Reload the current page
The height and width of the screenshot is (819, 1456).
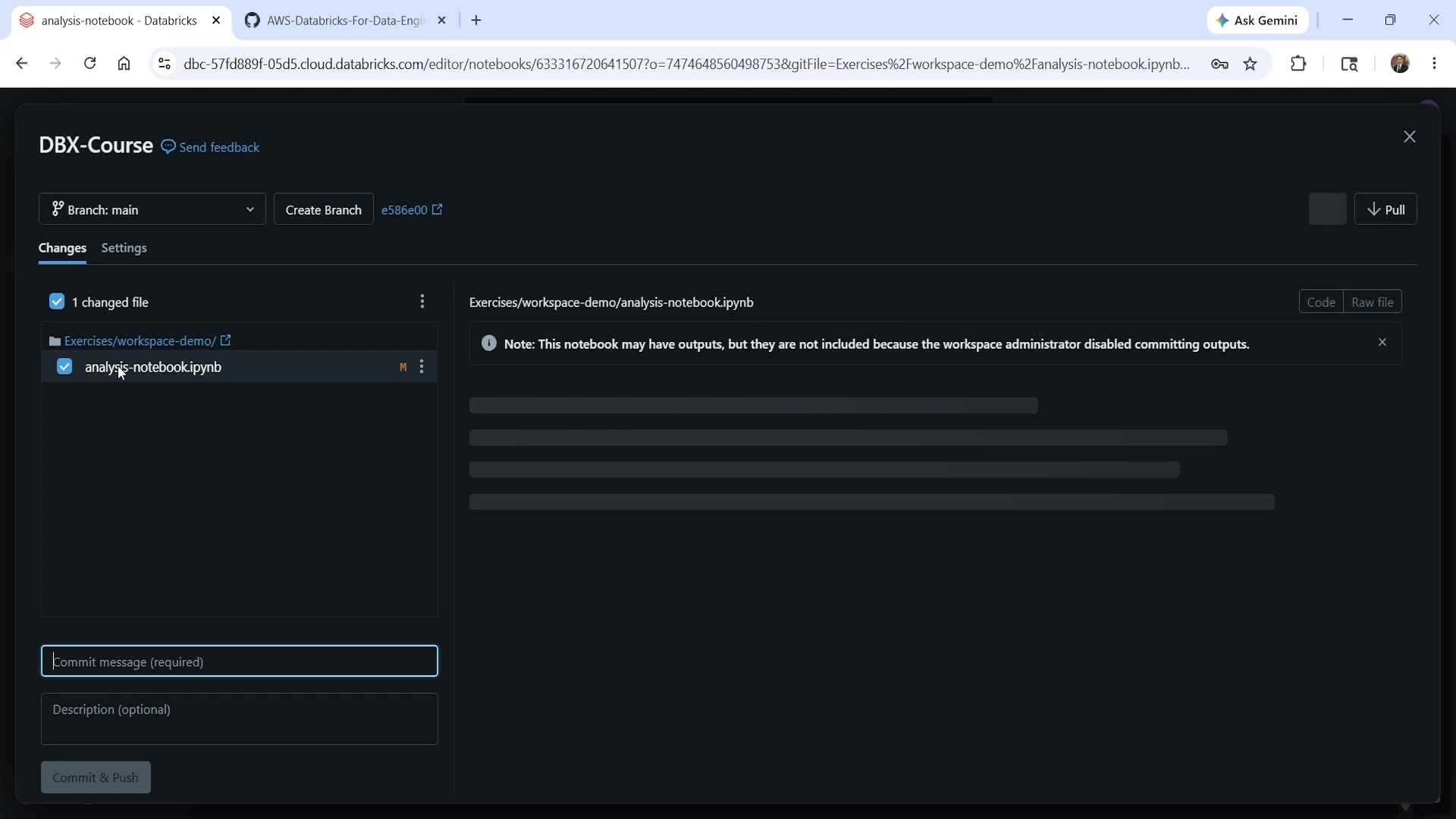(89, 64)
